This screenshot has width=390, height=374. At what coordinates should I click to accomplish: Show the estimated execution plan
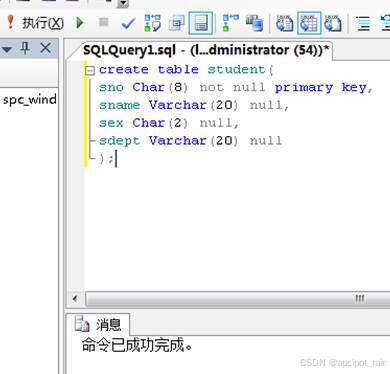click(152, 23)
